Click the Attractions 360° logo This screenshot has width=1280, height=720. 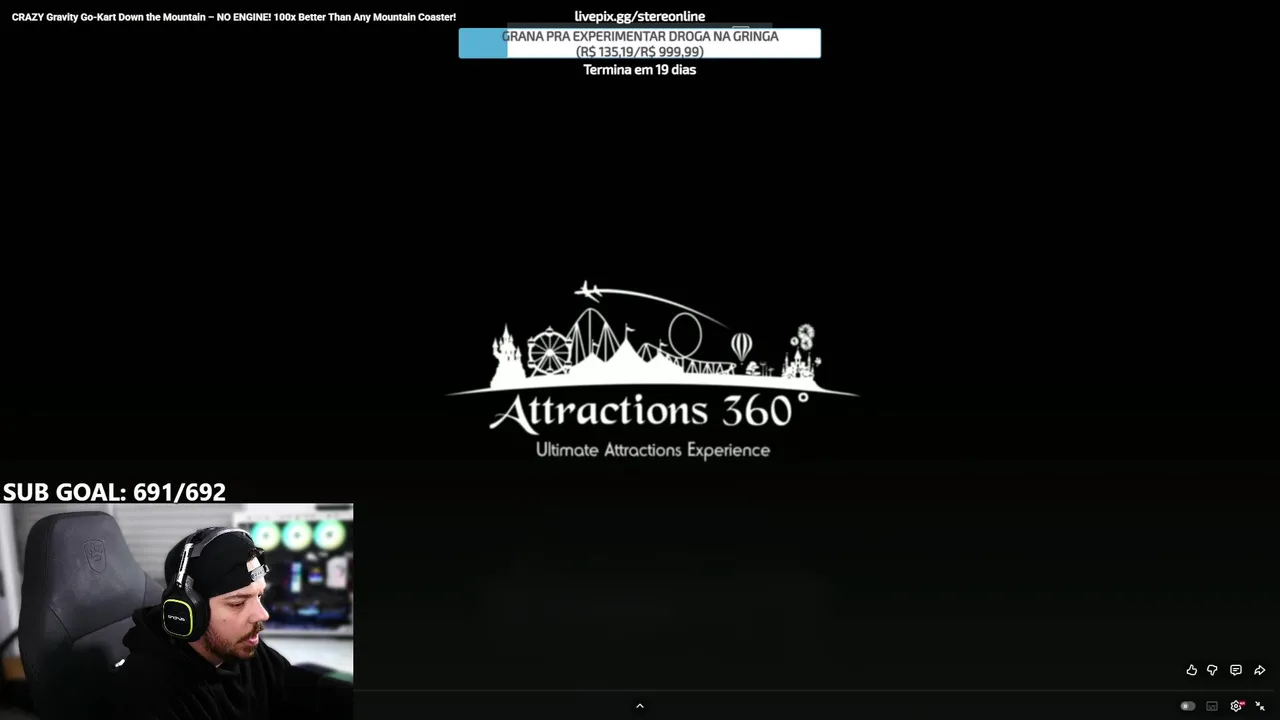click(x=651, y=371)
